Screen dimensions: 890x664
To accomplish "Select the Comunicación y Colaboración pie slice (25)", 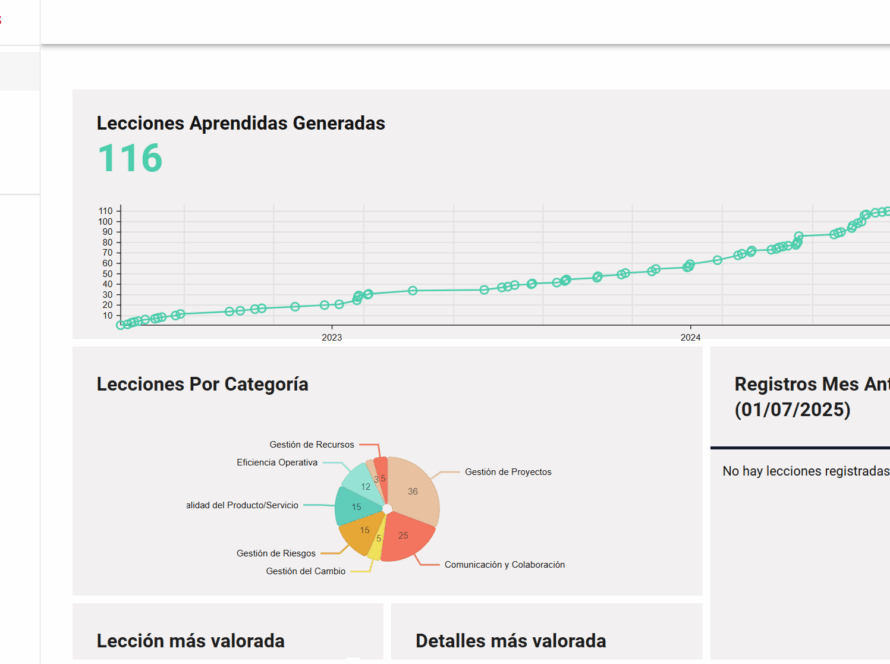I will click(x=405, y=536).
